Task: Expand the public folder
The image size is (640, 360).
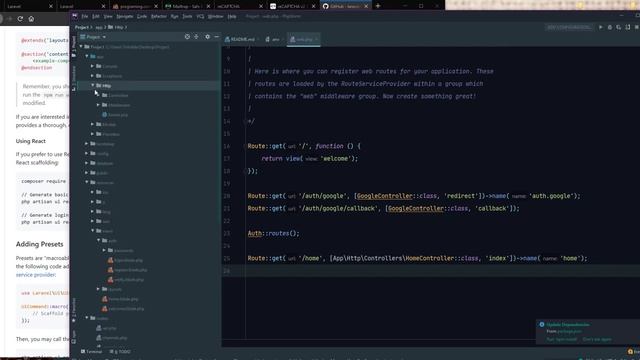Action: (x=87, y=173)
